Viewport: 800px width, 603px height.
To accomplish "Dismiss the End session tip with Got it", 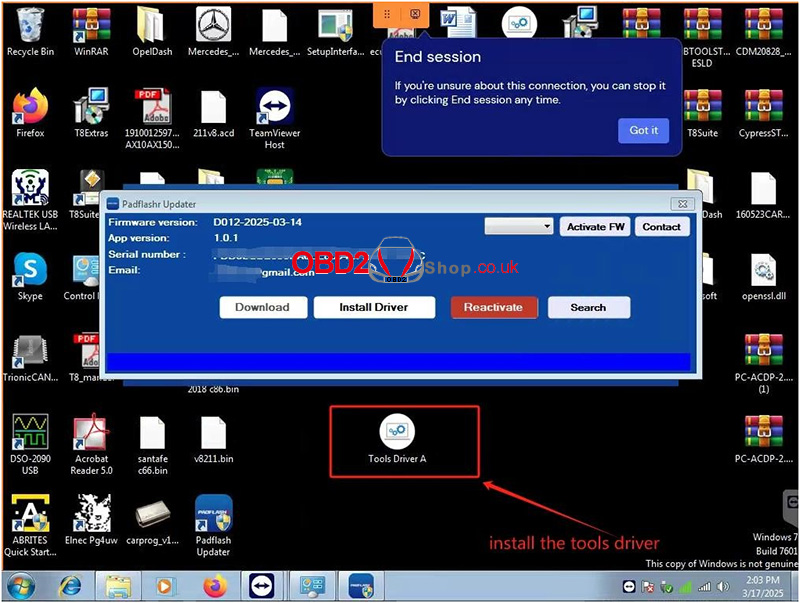I will click(643, 130).
